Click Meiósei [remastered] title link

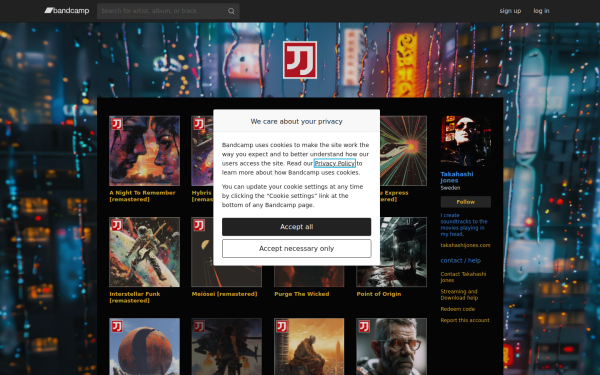pos(224,294)
